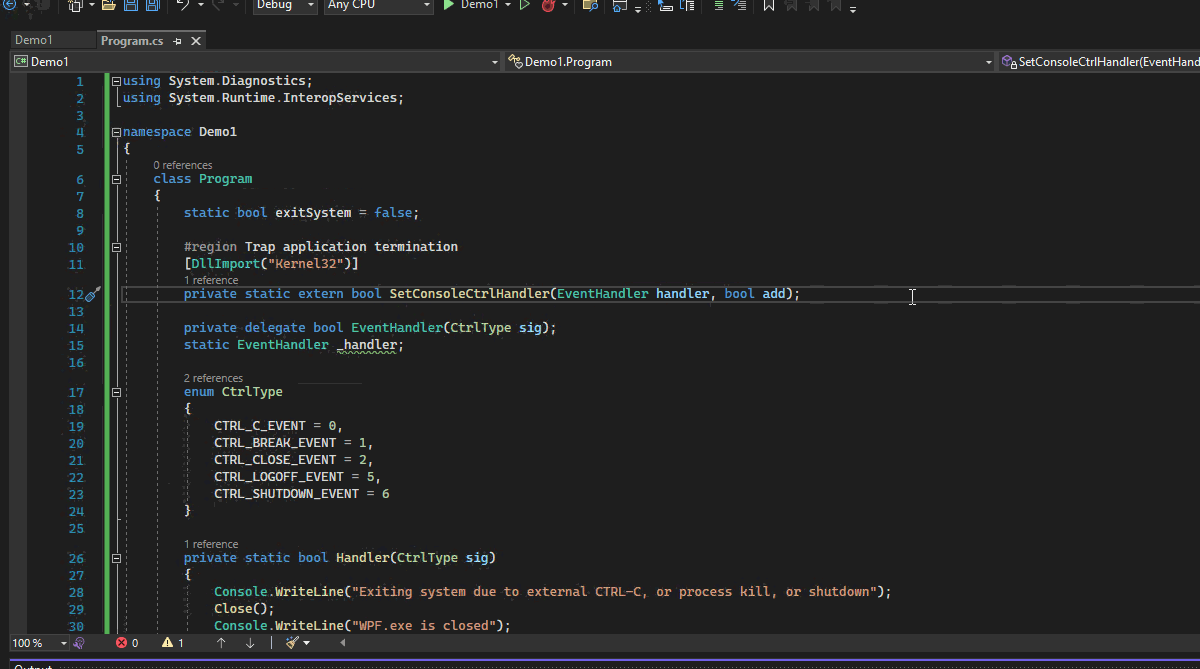Open the Any CPU platform dropdown
Screen dimensions: 1200x669
(x=379, y=5)
